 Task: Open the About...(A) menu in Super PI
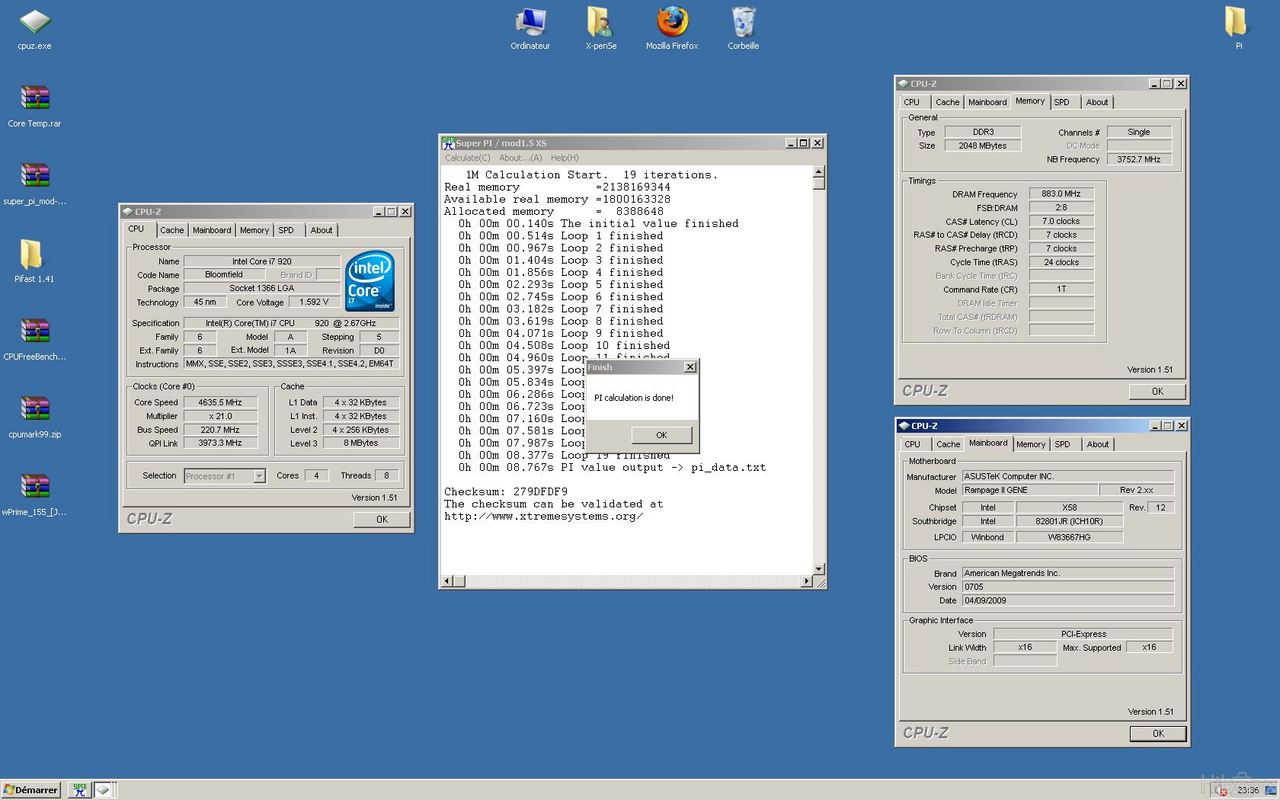coord(520,158)
